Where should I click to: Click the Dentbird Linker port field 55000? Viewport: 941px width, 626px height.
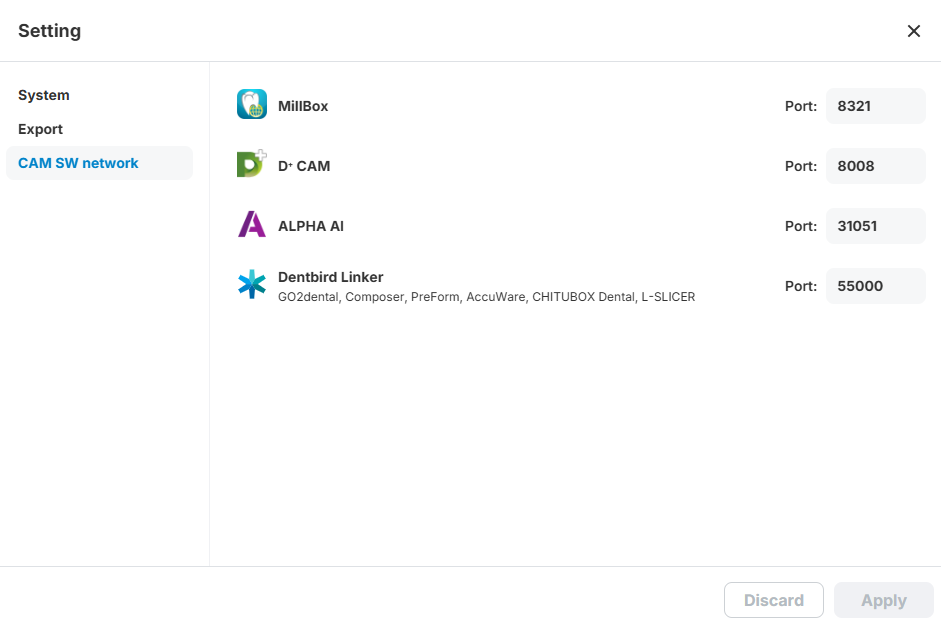875,286
